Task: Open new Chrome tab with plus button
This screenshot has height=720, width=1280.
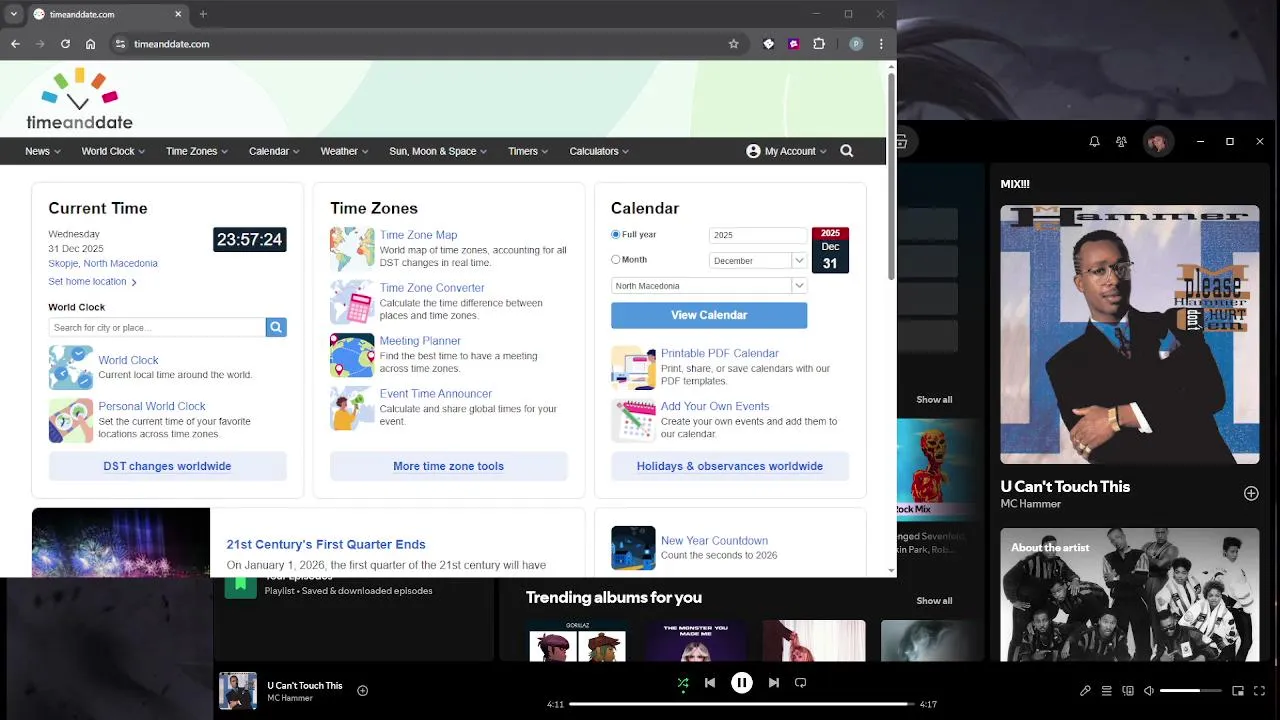Action: (x=203, y=14)
